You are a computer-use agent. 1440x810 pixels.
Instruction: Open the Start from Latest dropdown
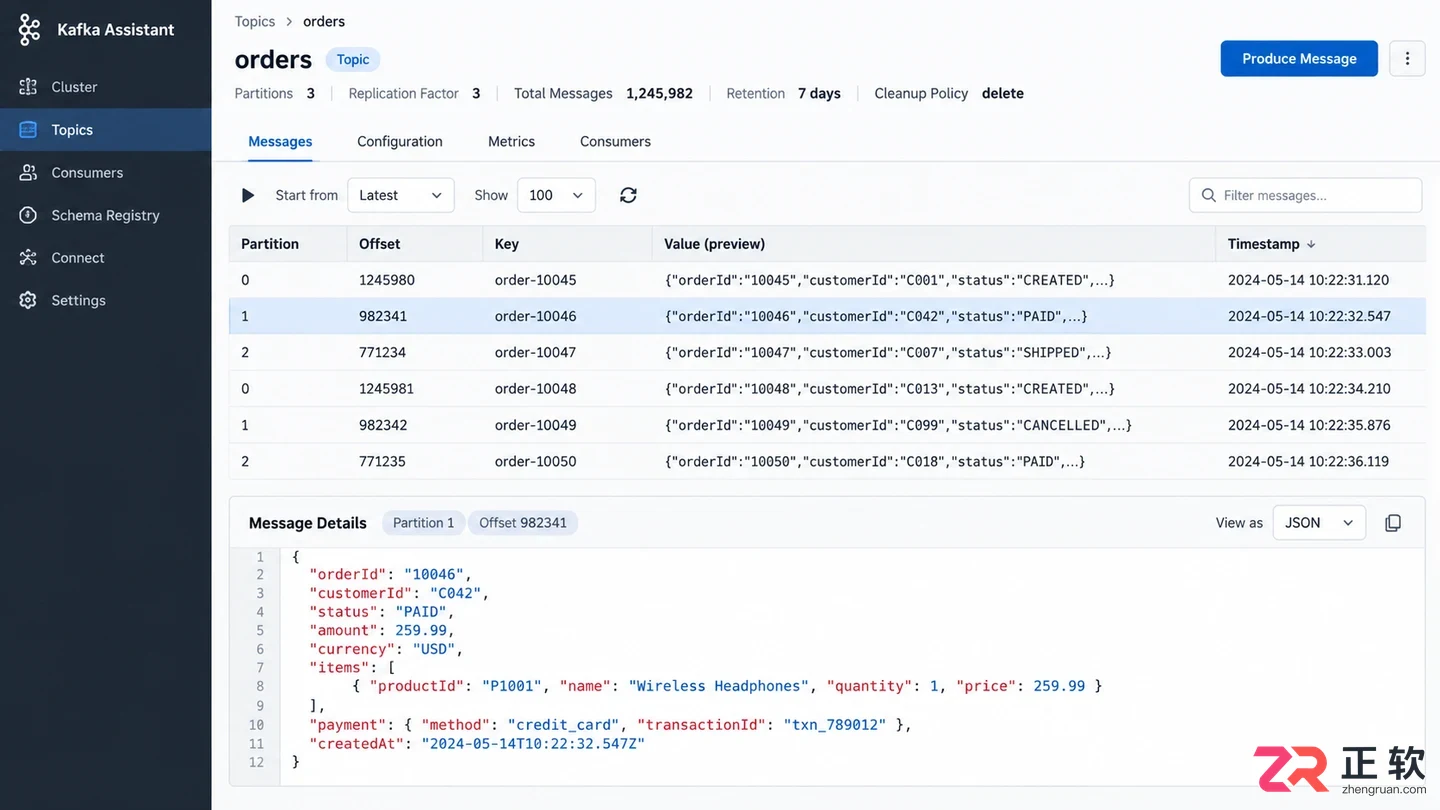point(401,195)
